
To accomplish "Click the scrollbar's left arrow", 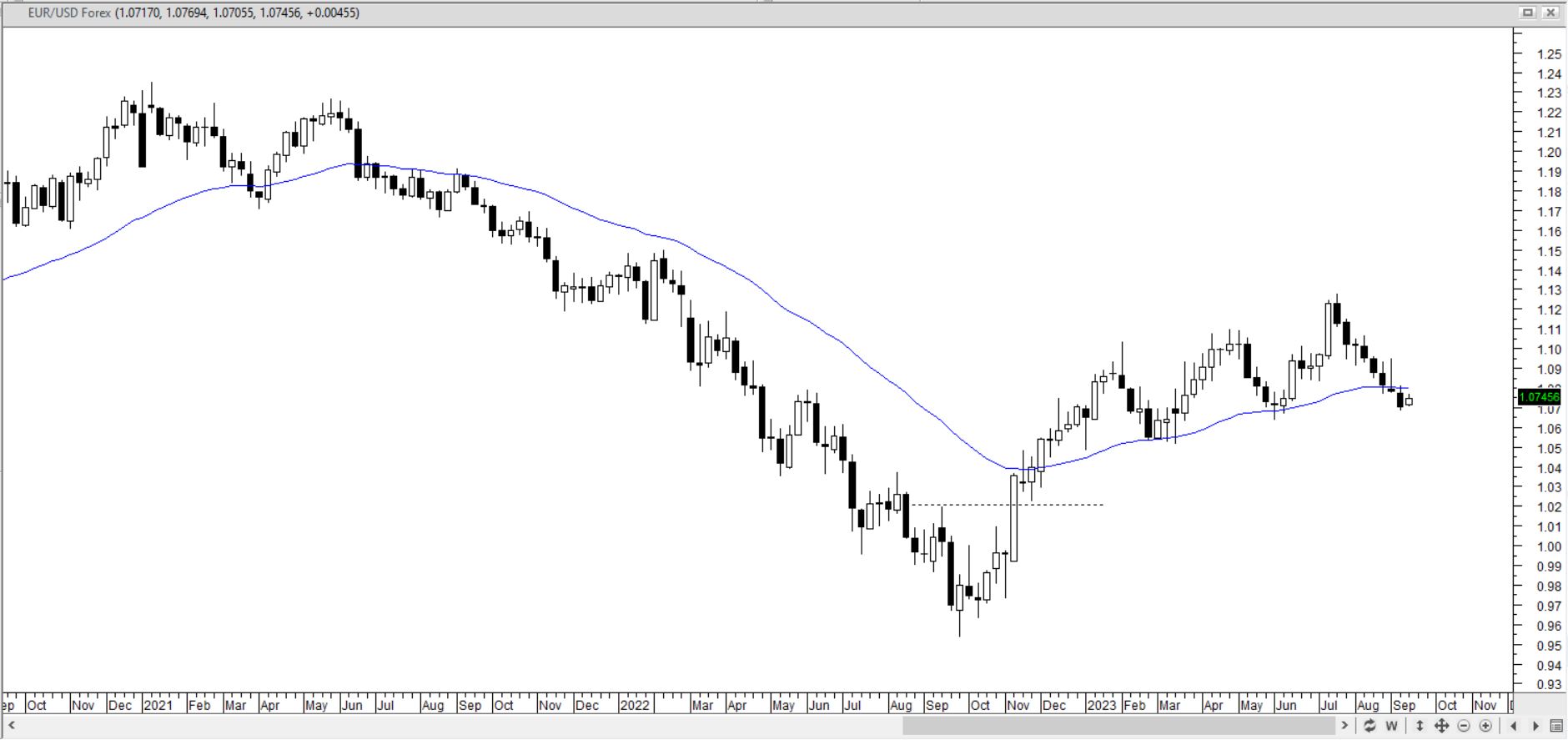I will (11, 726).
